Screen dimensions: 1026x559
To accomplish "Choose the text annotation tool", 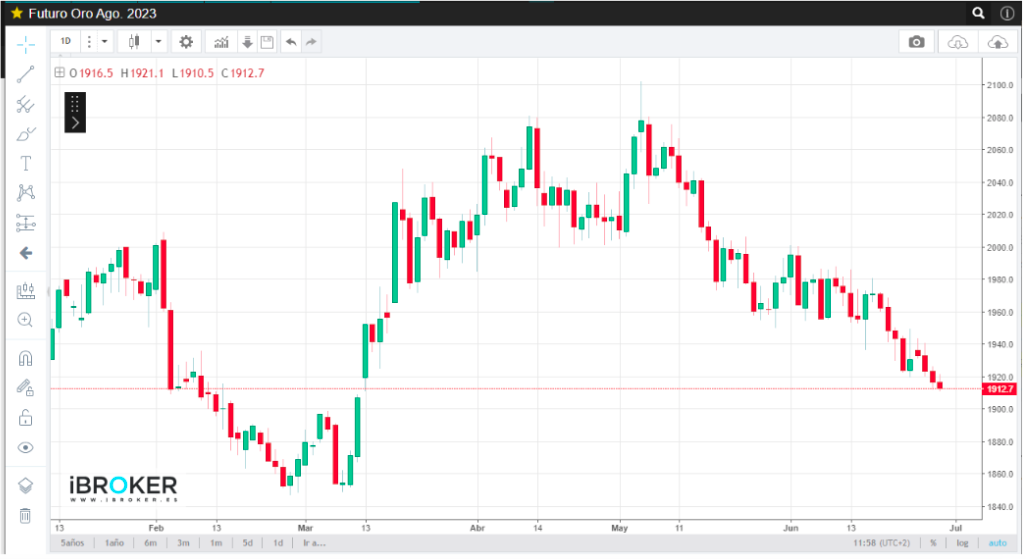I will click(26, 163).
